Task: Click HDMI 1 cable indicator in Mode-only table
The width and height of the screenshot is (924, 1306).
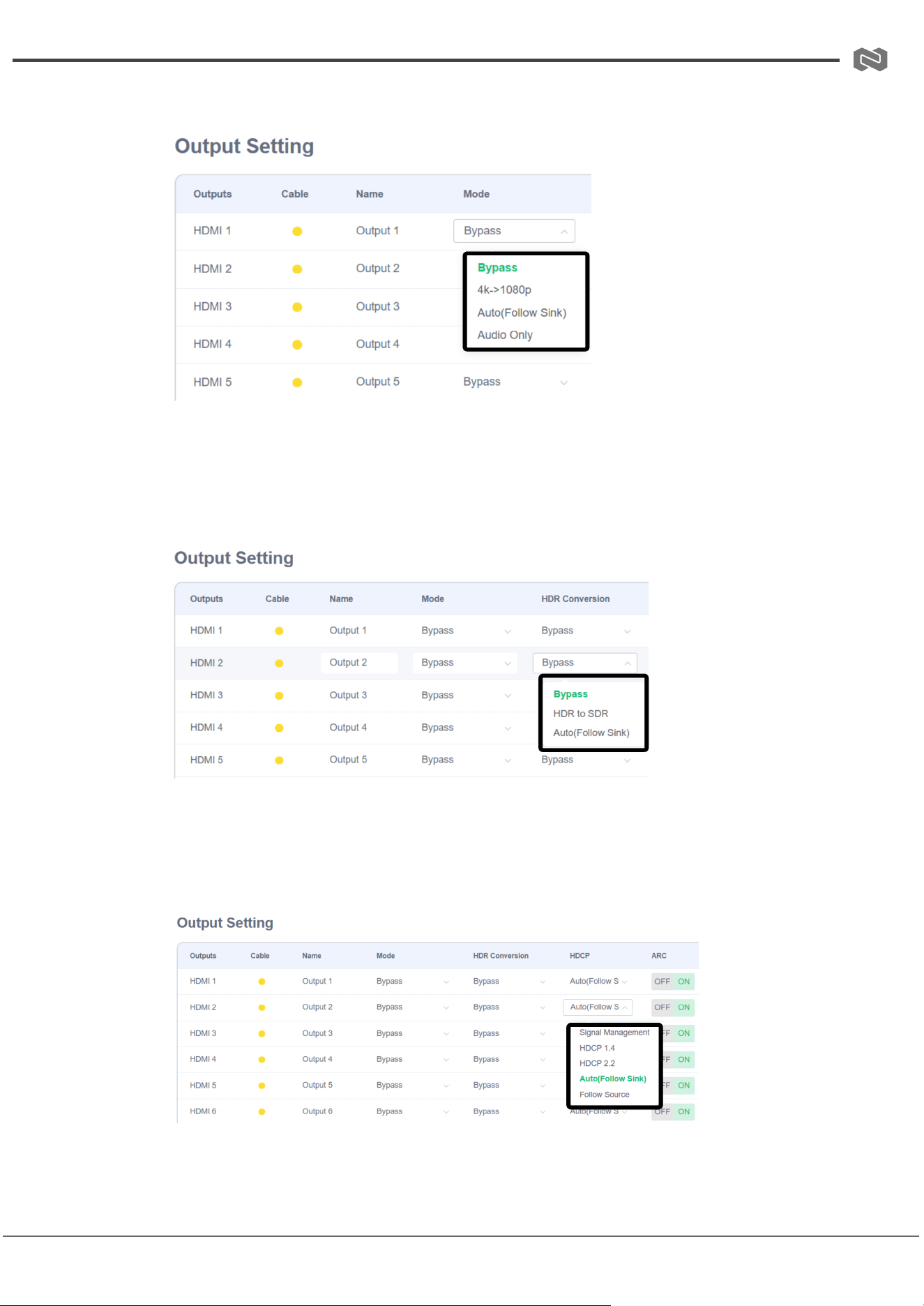Action: [x=297, y=232]
